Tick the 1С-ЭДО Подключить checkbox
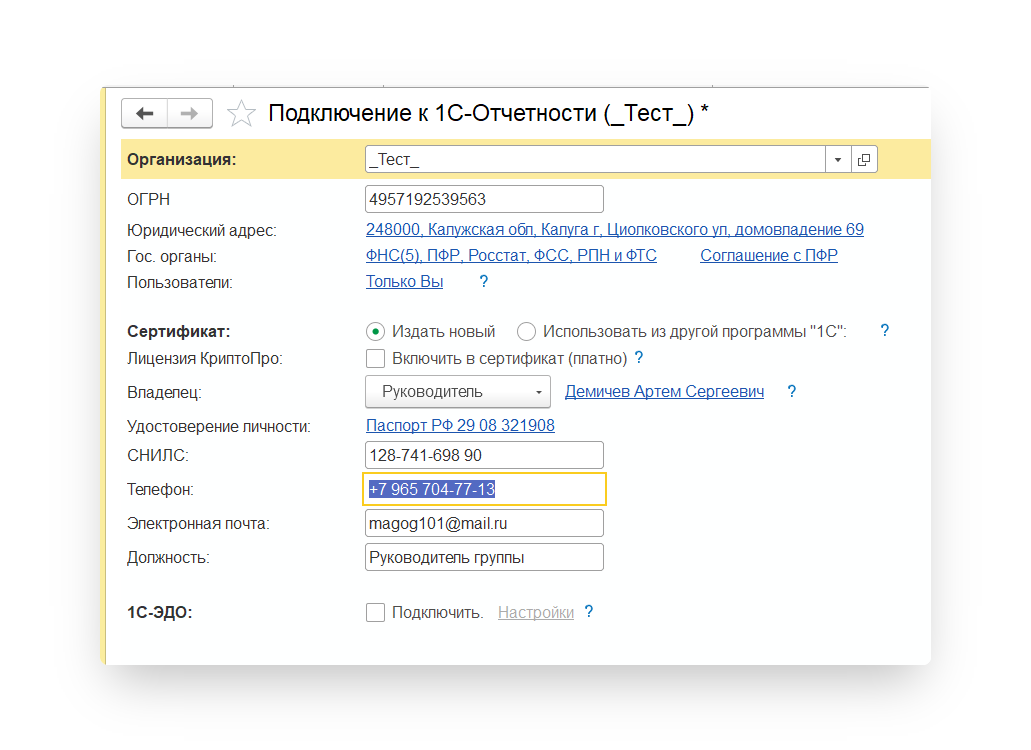The image size is (1031, 750). point(375,612)
